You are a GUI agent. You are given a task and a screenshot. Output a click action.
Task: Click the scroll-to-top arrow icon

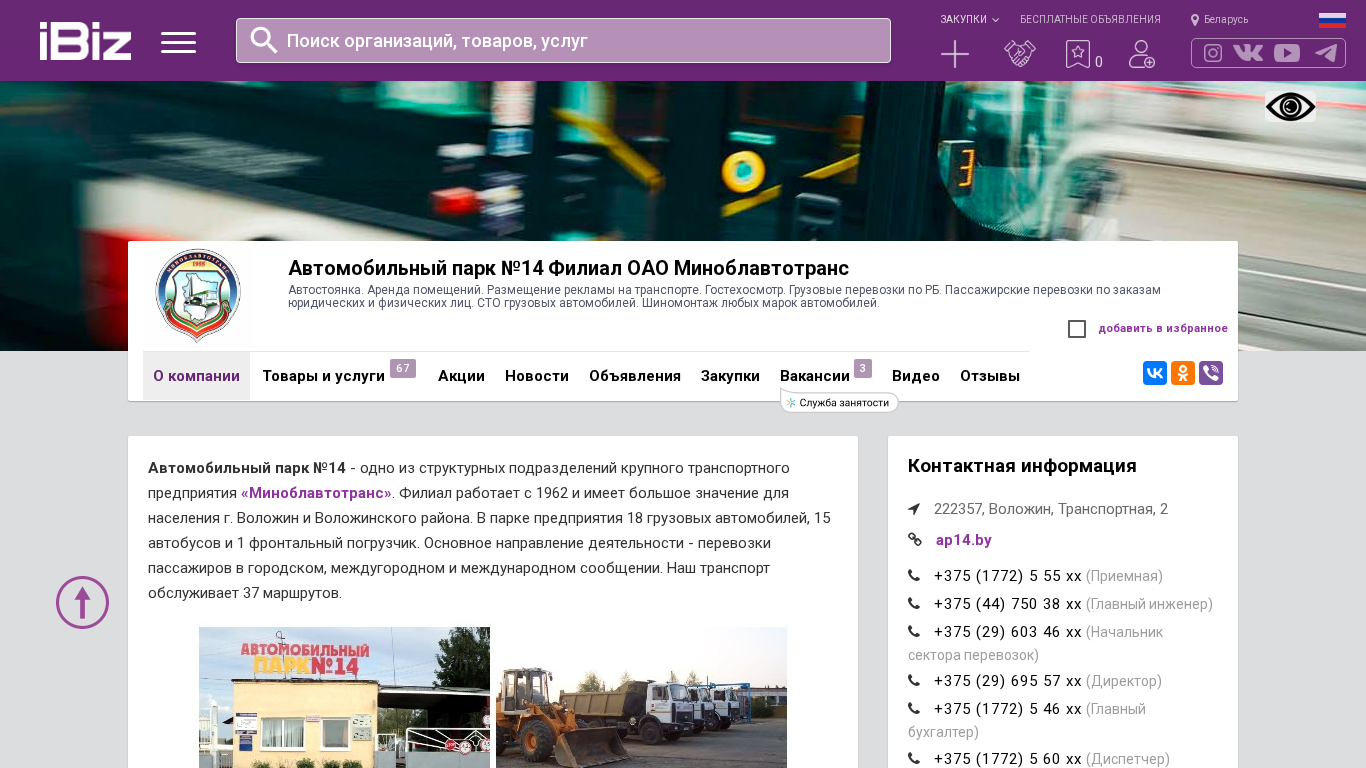82,602
